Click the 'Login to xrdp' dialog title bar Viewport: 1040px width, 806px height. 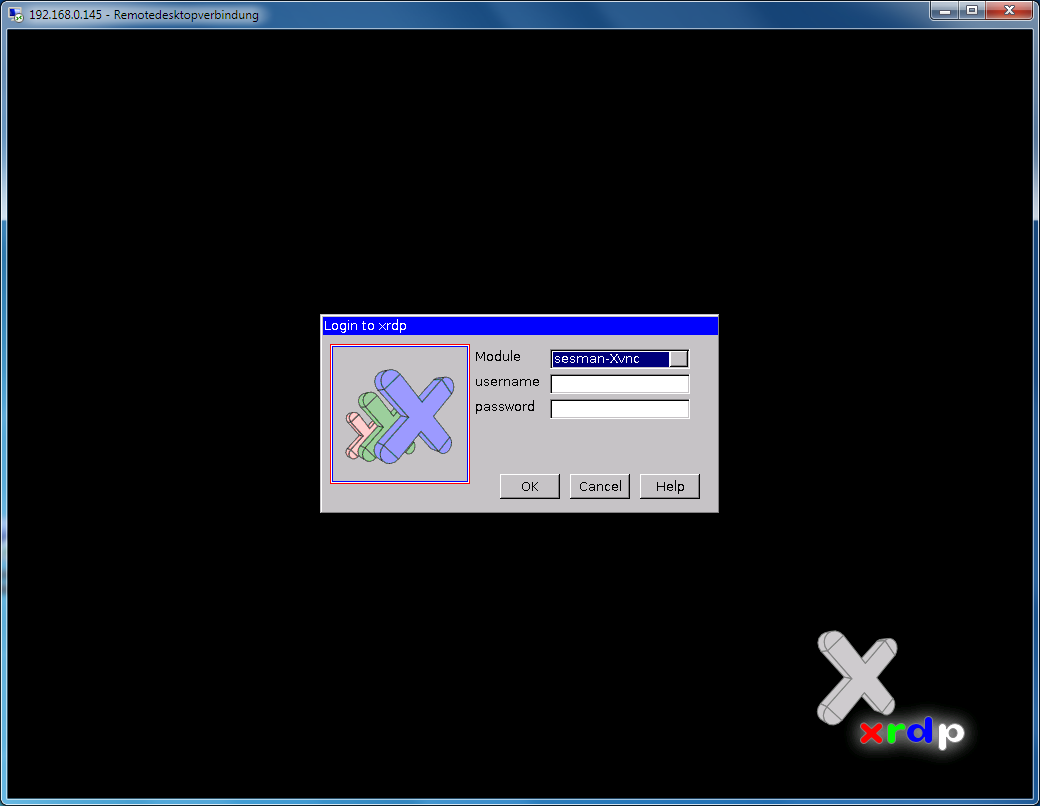click(x=519, y=326)
